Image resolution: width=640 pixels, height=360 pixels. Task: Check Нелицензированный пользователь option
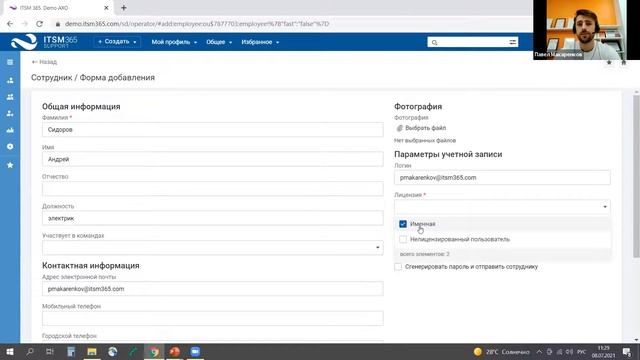coord(403,239)
